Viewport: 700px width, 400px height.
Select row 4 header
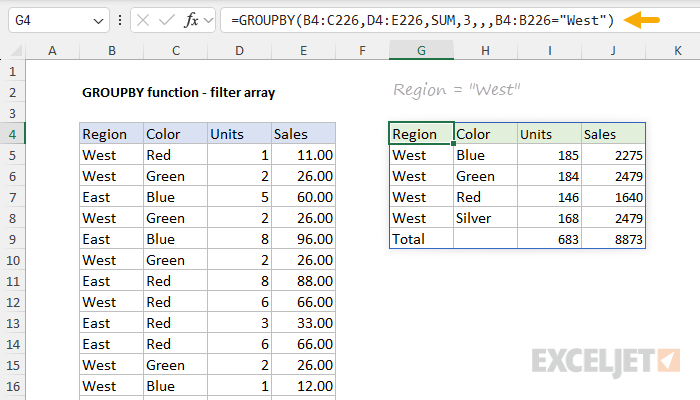coord(12,134)
